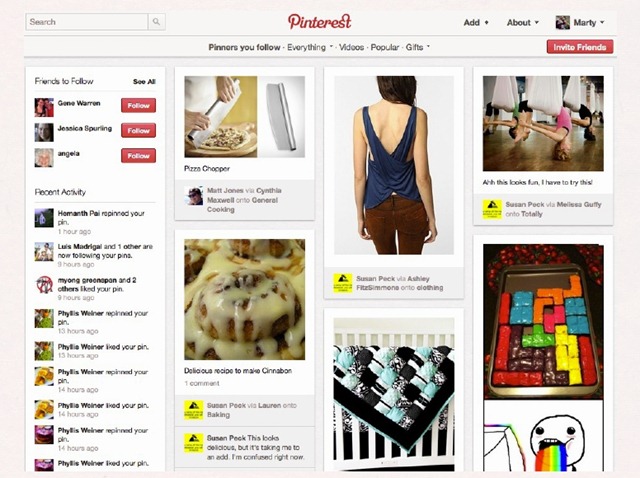Open the Cinnabon recipe pin image
Image resolution: width=640 pixels, height=478 pixels.
244,299
